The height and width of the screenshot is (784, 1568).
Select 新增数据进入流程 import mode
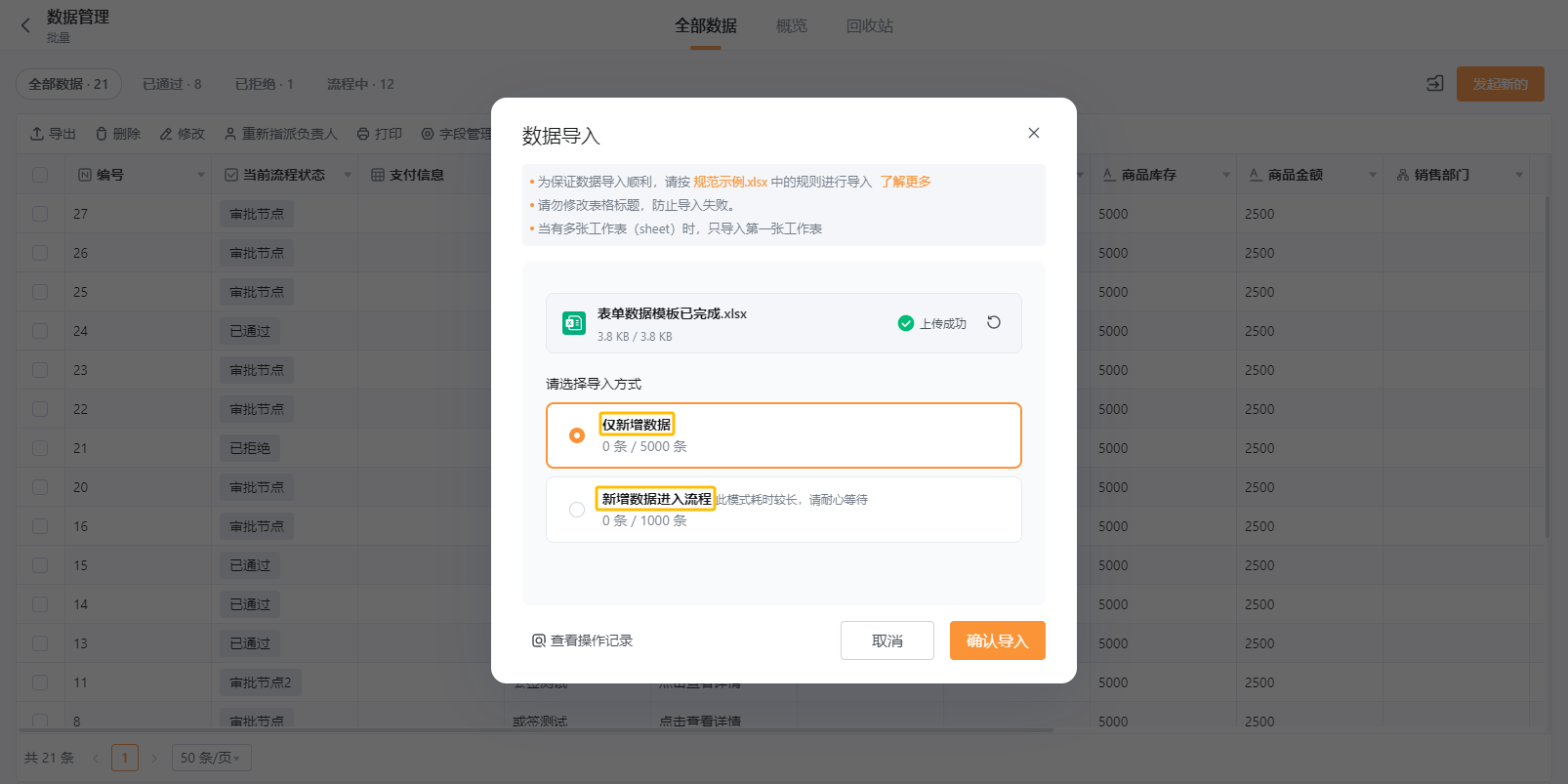tap(784, 510)
